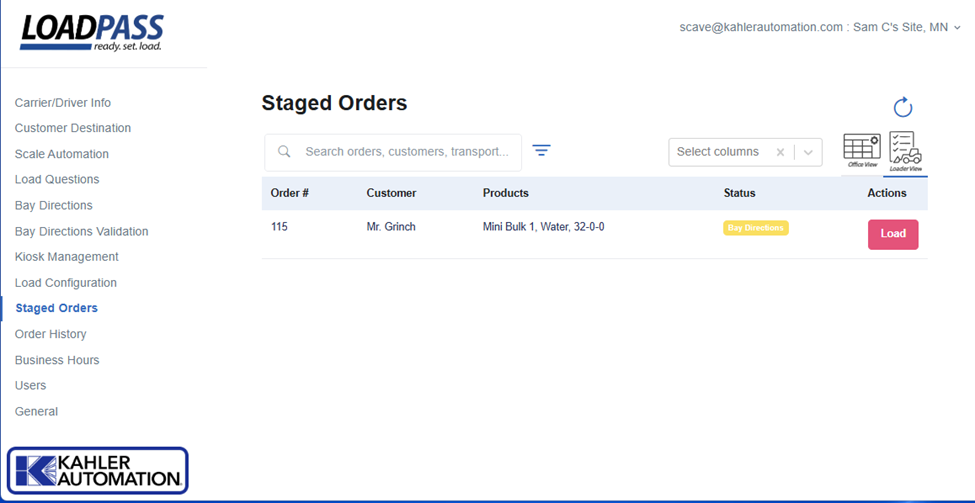Select Bay Directions Validation menu item
Screen dimensions: 975x503
click(x=82, y=231)
